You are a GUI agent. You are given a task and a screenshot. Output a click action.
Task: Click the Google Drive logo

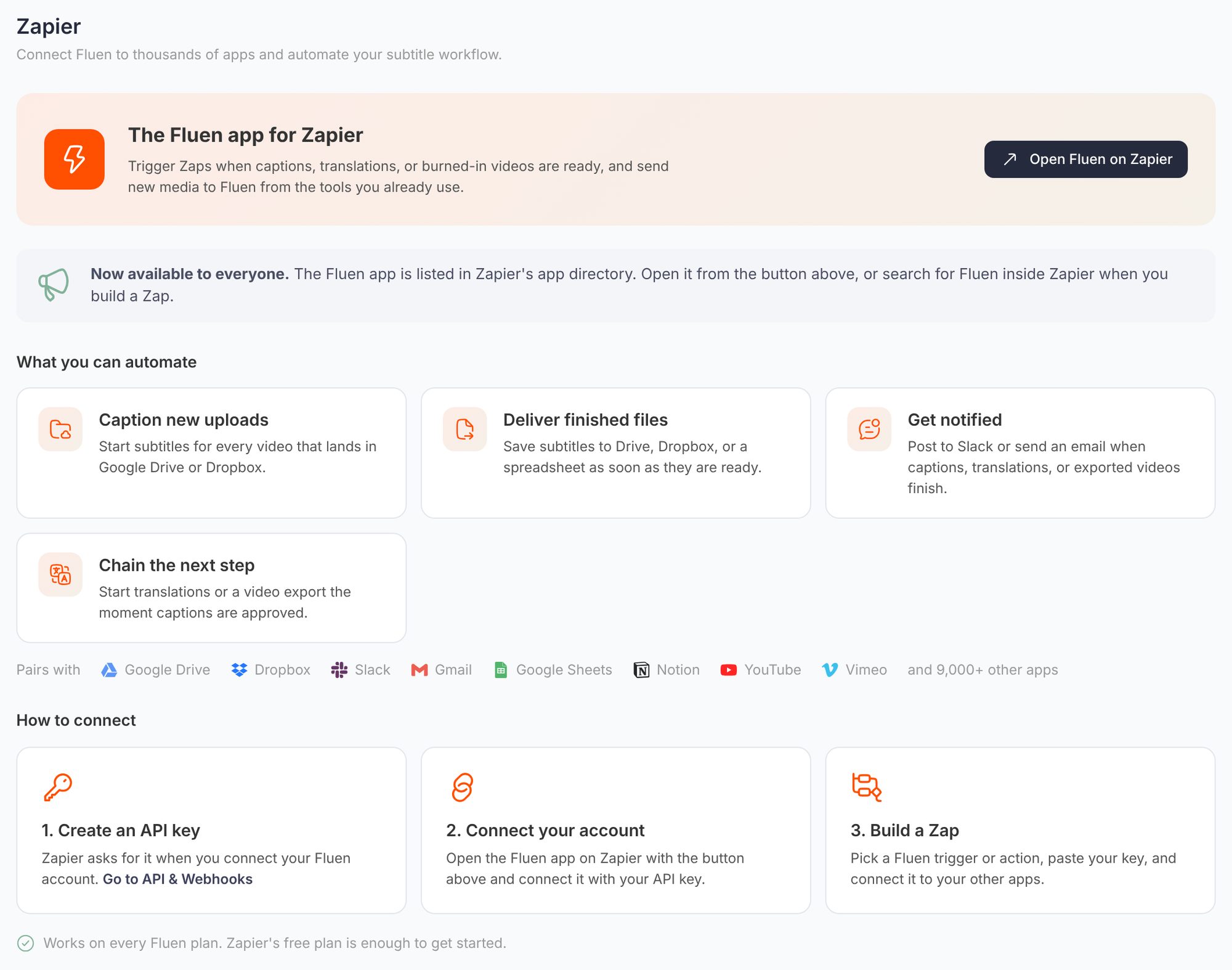109,670
